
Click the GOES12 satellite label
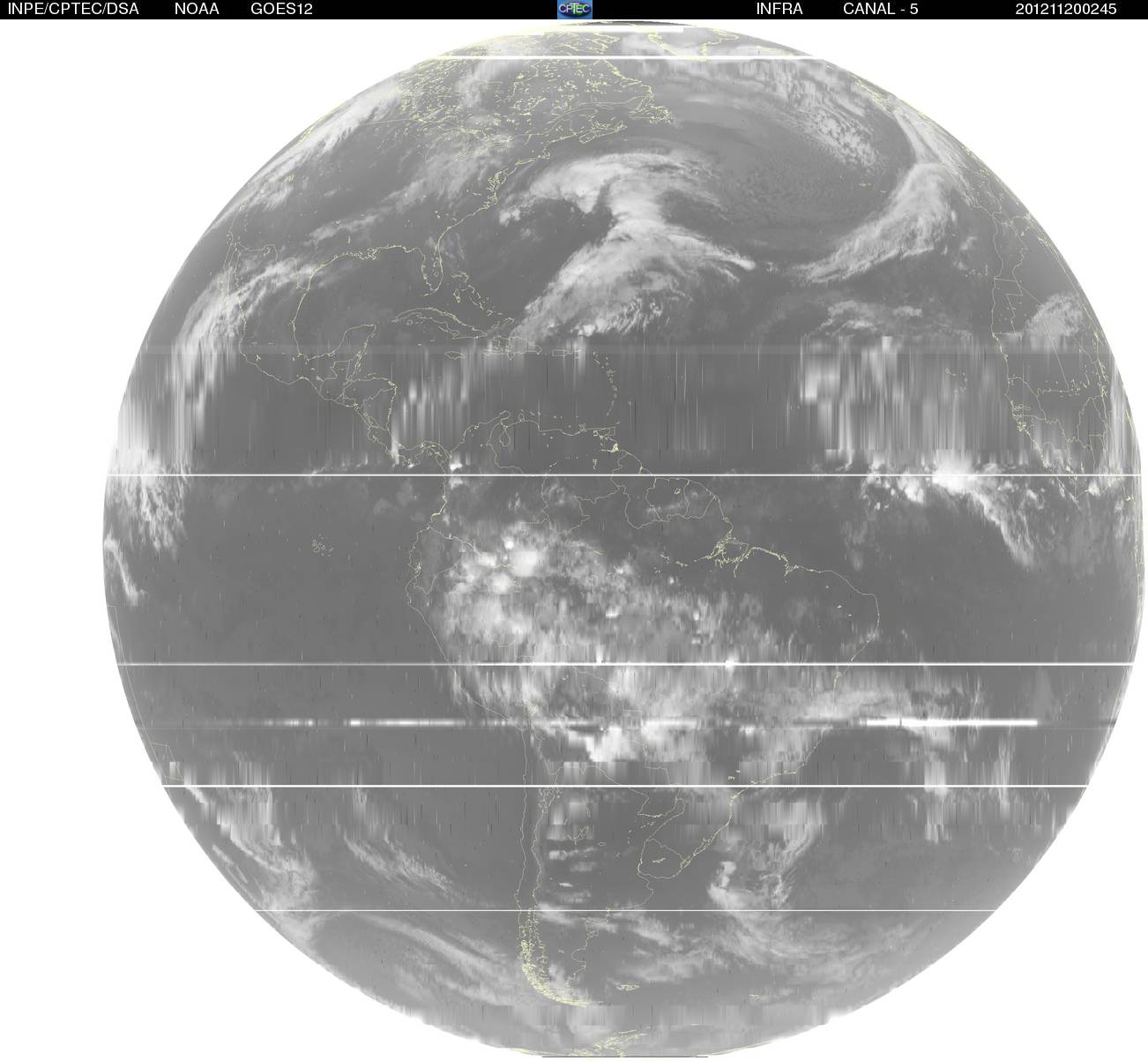click(x=281, y=9)
